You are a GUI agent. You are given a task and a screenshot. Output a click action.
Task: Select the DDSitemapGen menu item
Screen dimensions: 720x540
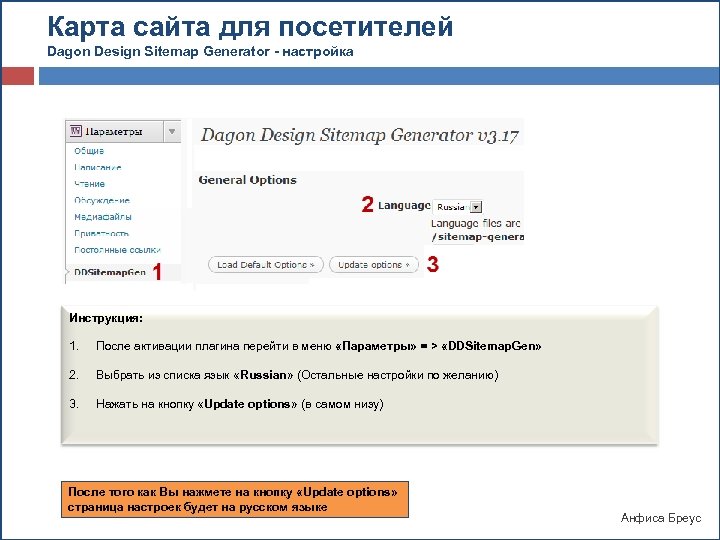click(x=110, y=272)
